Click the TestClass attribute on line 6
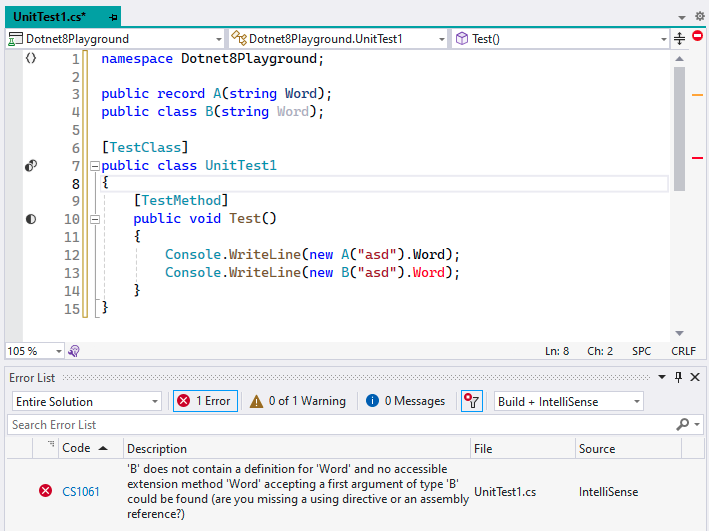This screenshot has height=531, width=709. tap(145, 147)
